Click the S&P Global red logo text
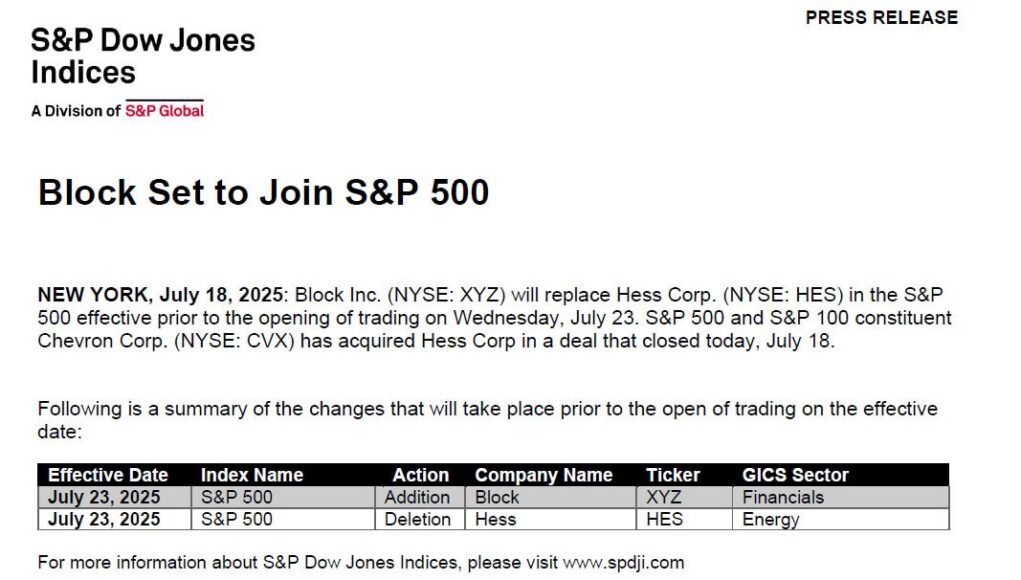Image resolution: width=1021 pixels, height=580 pixels. [x=164, y=110]
